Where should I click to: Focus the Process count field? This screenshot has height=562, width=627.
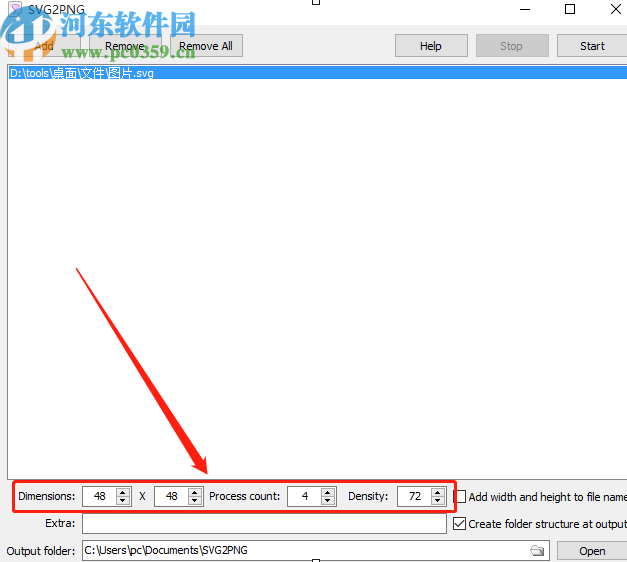point(305,496)
